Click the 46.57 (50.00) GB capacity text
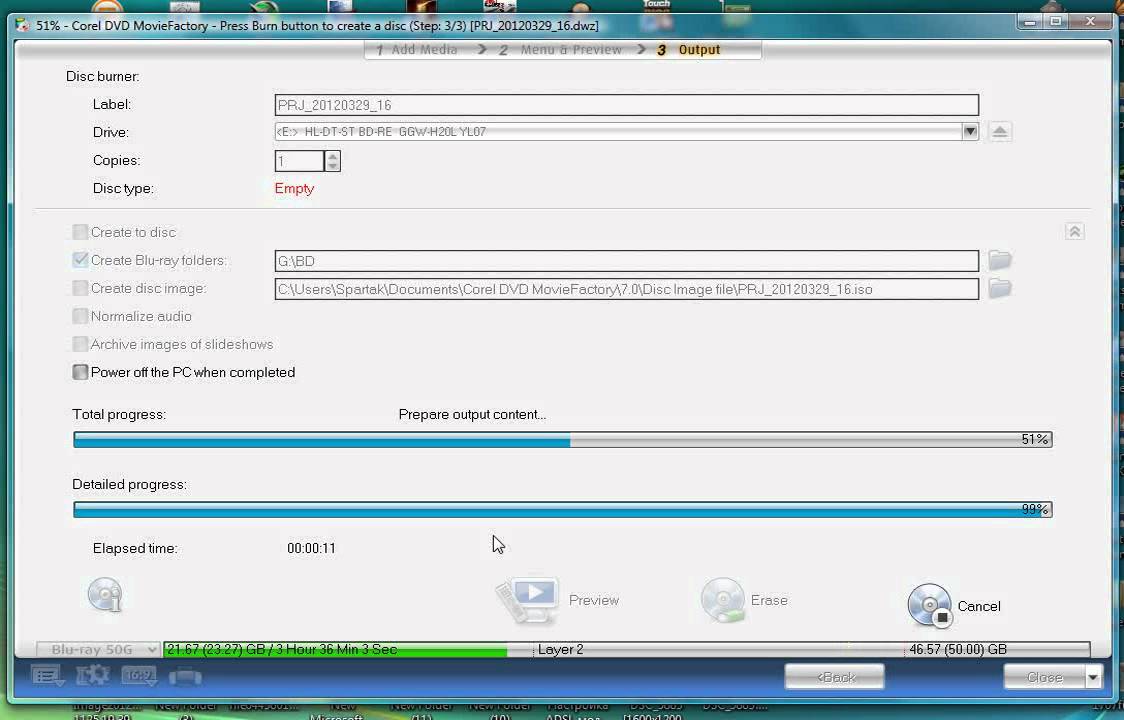 point(958,649)
